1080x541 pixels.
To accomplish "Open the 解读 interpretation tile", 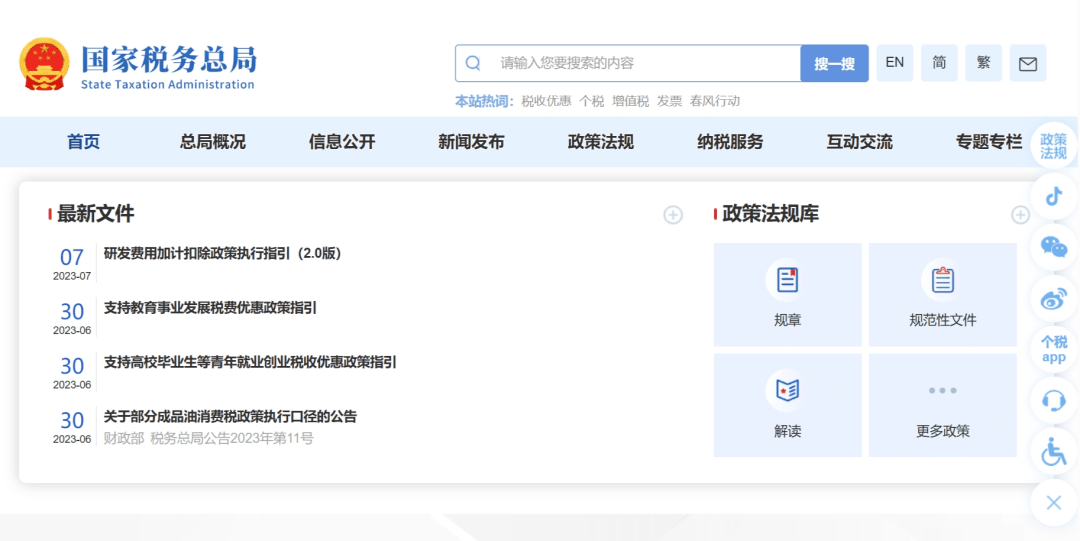I will [787, 405].
